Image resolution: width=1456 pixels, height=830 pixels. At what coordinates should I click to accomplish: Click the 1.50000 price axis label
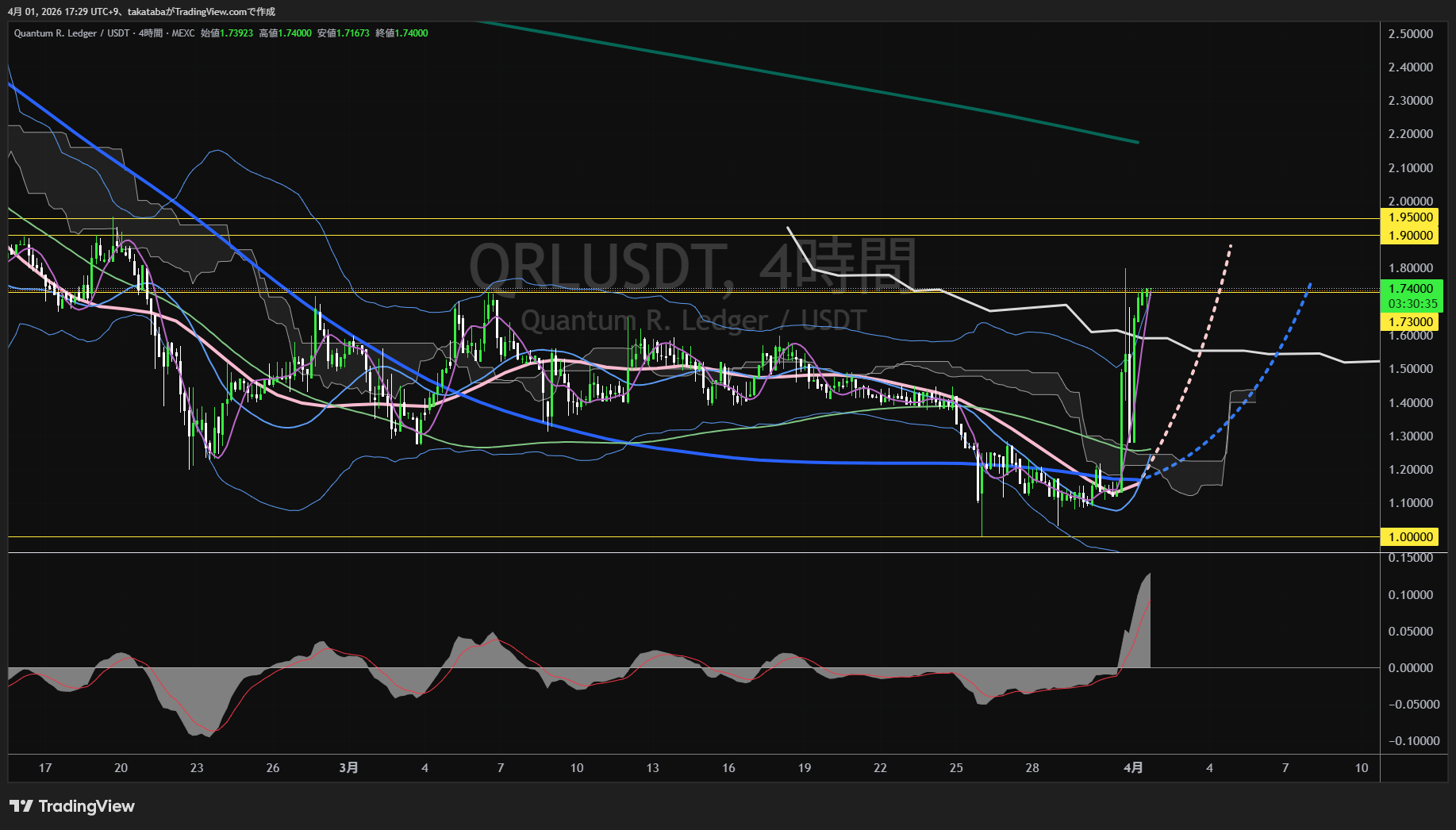click(x=1411, y=369)
